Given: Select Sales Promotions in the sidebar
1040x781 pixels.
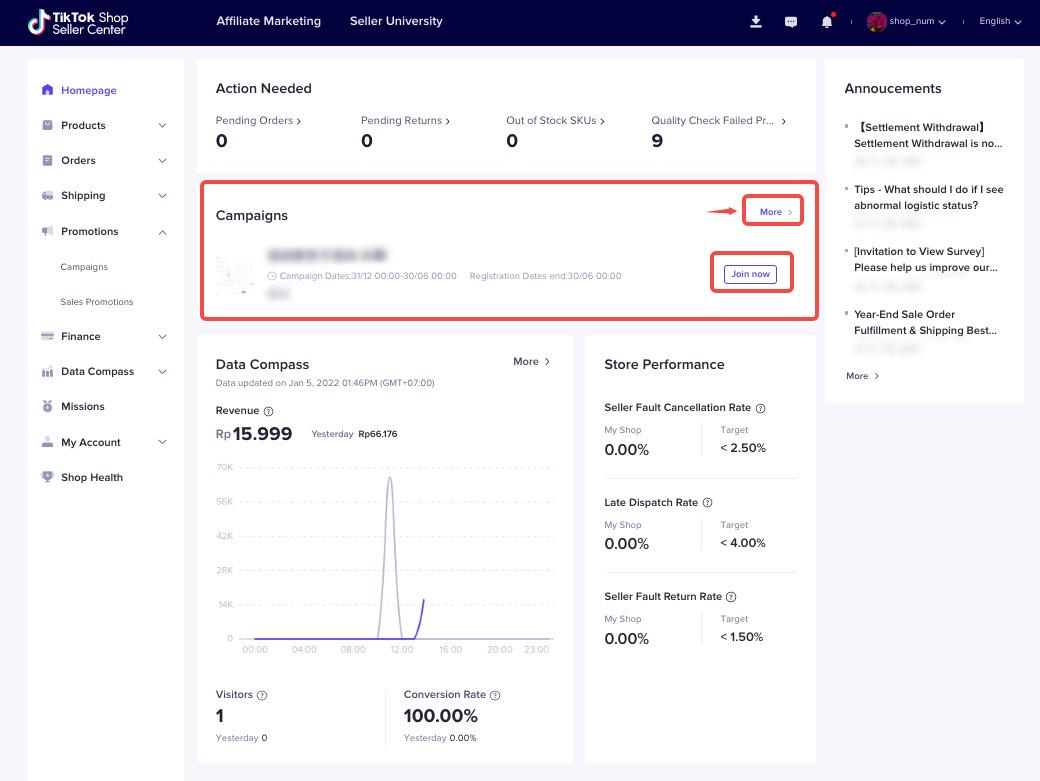Looking at the screenshot, I should coord(96,302).
